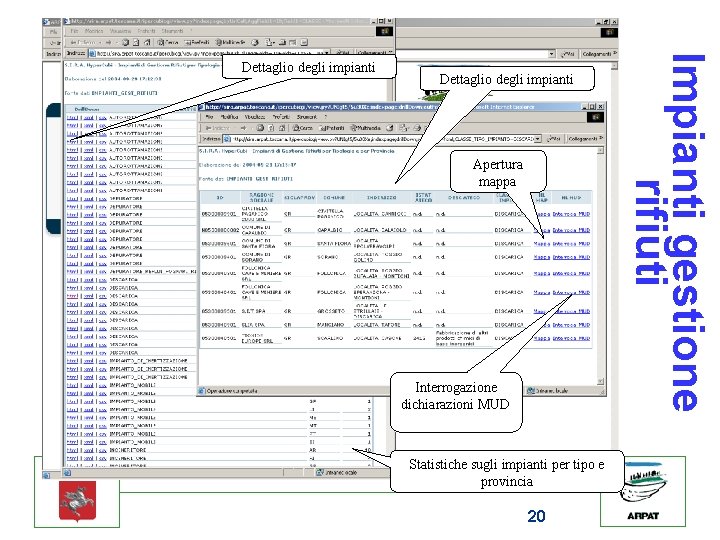Click the forward arrow in the front detail window
This screenshot has width=720, height=540.
[243, 128]
